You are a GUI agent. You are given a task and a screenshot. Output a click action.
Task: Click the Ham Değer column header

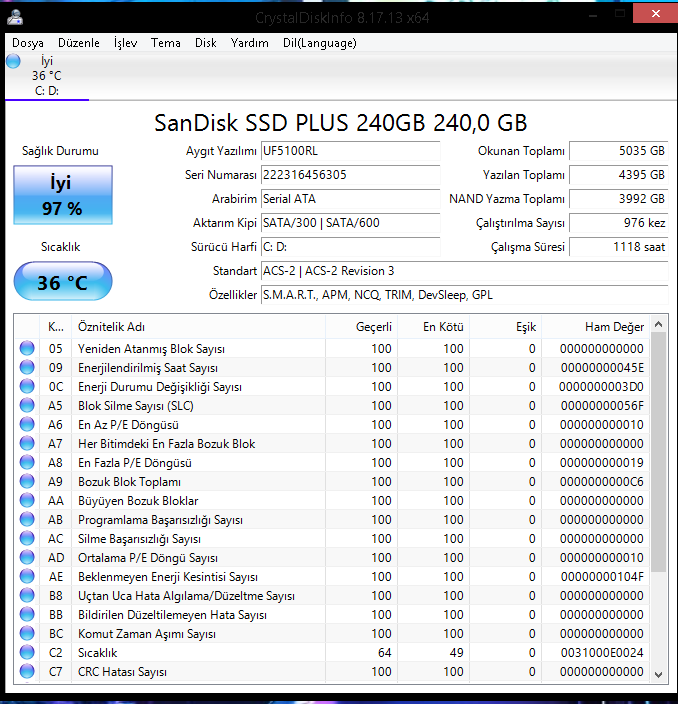596,326
